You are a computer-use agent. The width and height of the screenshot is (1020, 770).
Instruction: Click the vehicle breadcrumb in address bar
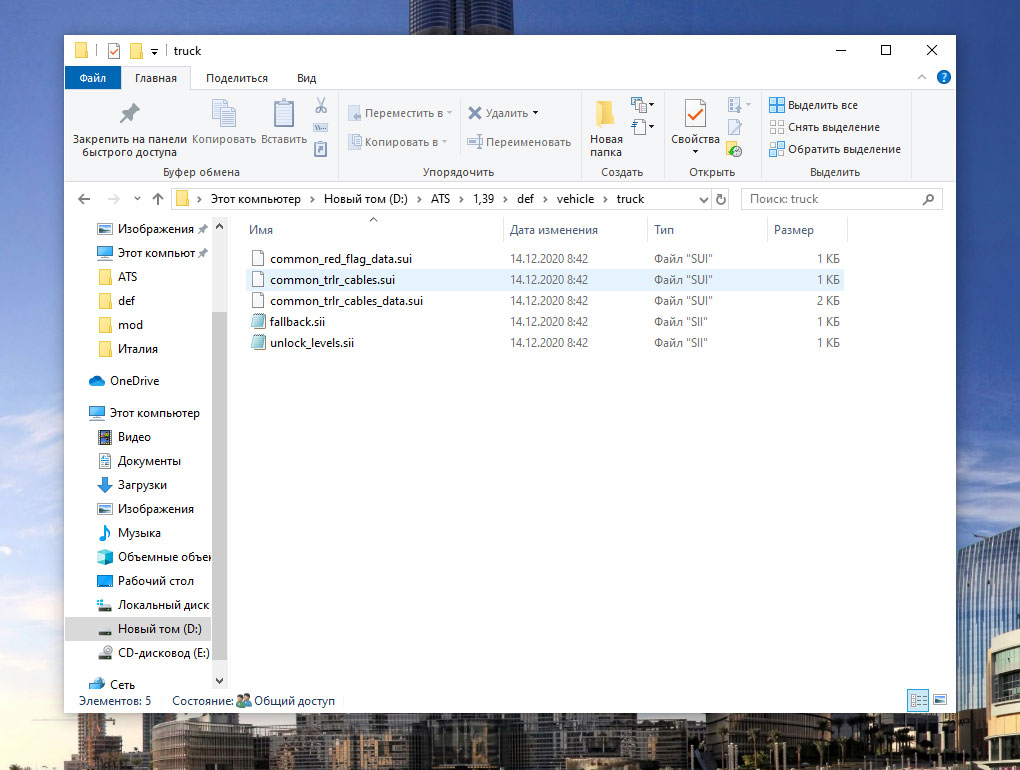[x=575, y=199]
